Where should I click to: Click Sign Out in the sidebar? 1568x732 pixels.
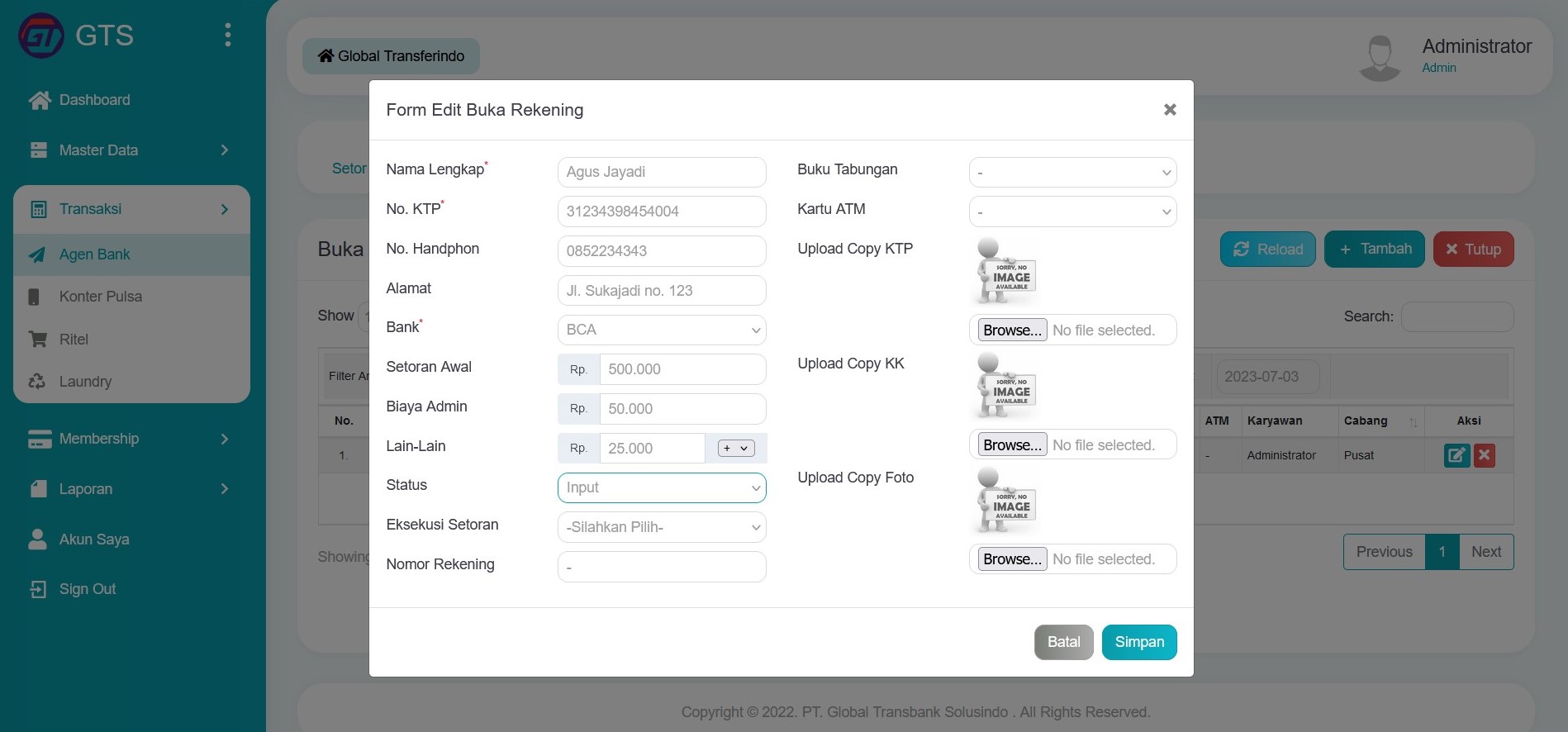(x=74, y=589)
